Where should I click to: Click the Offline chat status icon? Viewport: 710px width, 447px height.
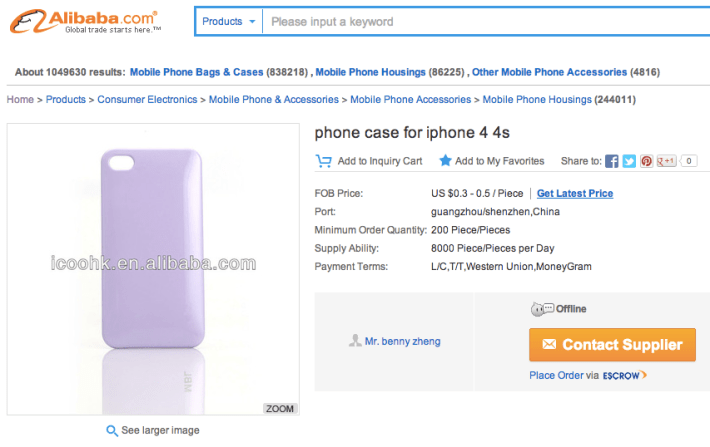coord(541,309)
